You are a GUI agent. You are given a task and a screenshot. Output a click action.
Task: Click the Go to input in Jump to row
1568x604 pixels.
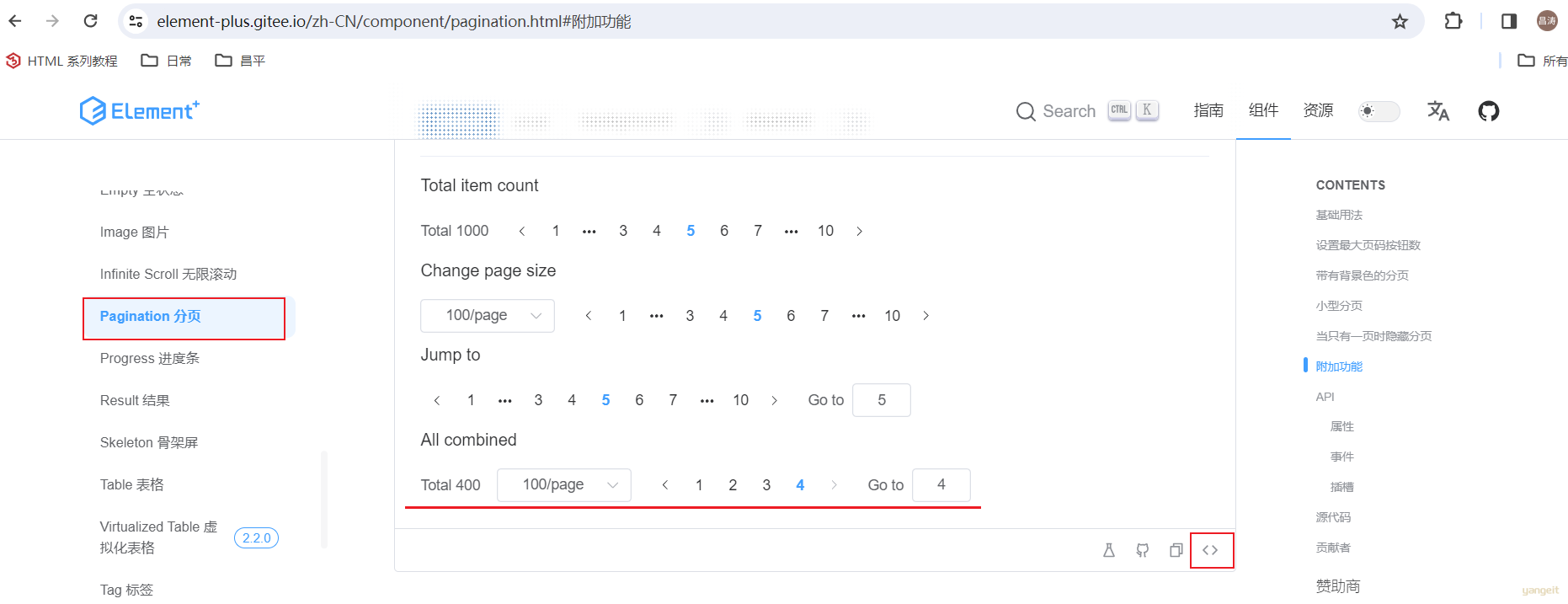(x=882, y=400)
